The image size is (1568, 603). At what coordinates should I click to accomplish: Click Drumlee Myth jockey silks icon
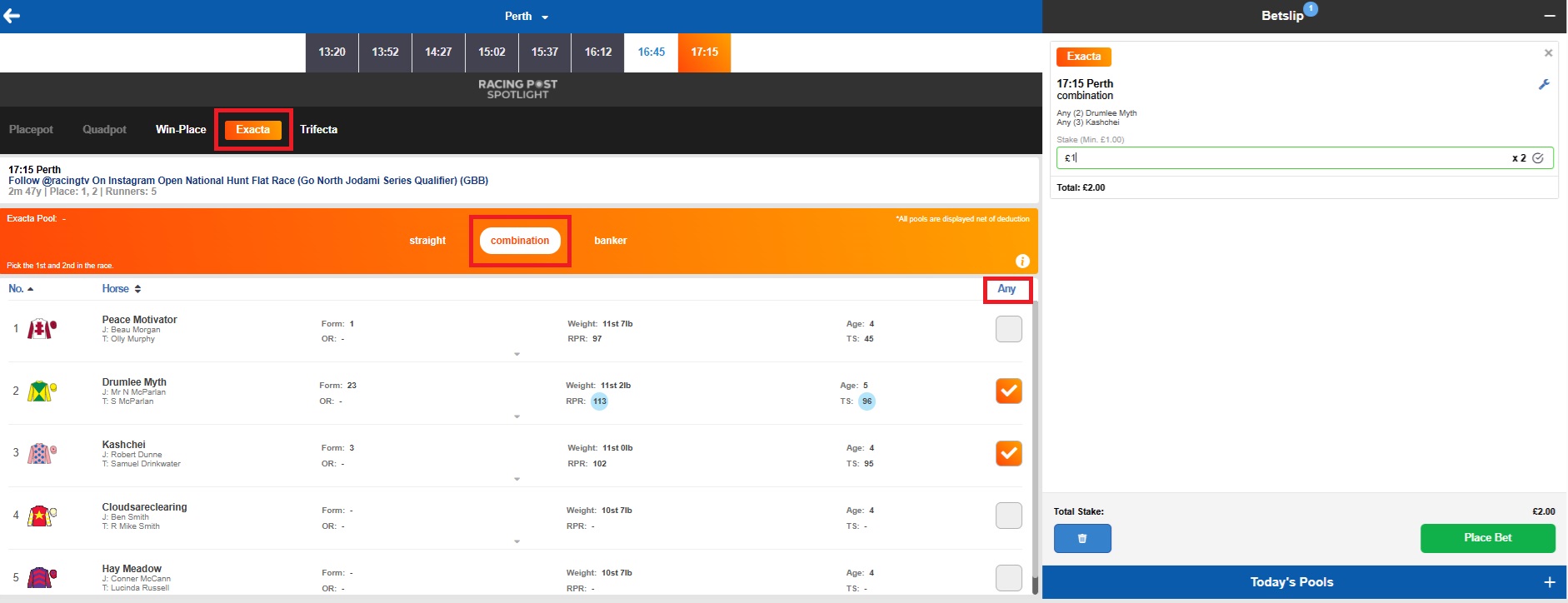(x=42, y=391)
